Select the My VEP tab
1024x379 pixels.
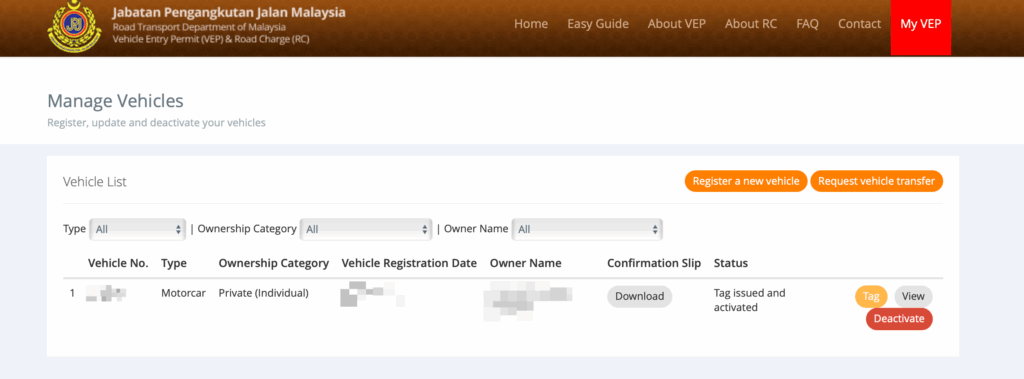point(921,27)
